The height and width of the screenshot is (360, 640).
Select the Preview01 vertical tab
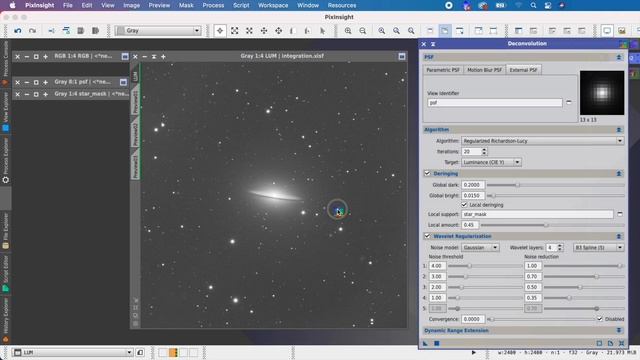[x=135, y=101]
